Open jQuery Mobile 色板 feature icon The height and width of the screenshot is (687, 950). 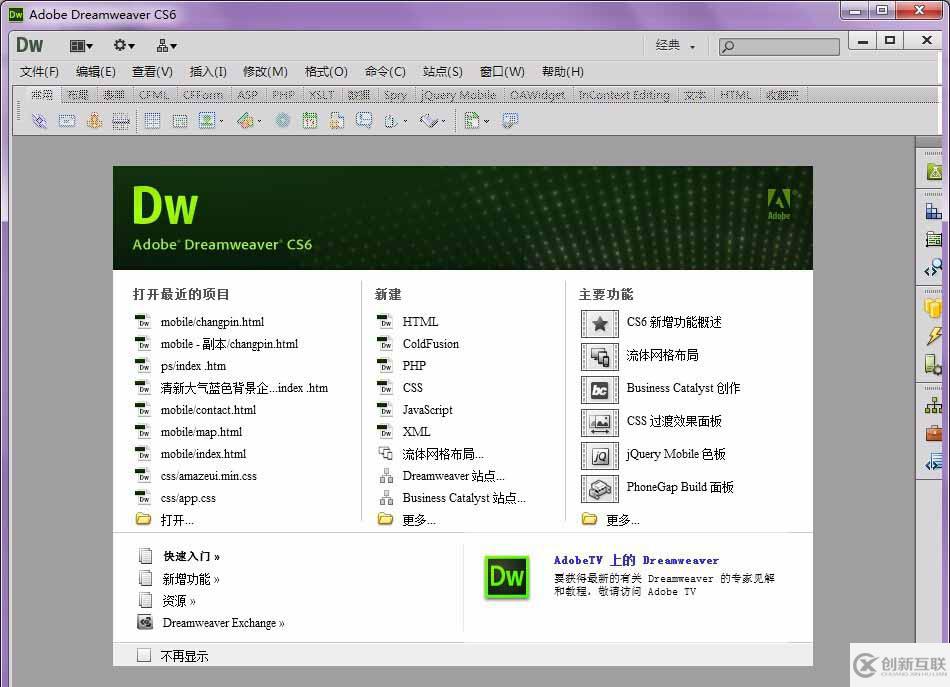tap(600, 456)
